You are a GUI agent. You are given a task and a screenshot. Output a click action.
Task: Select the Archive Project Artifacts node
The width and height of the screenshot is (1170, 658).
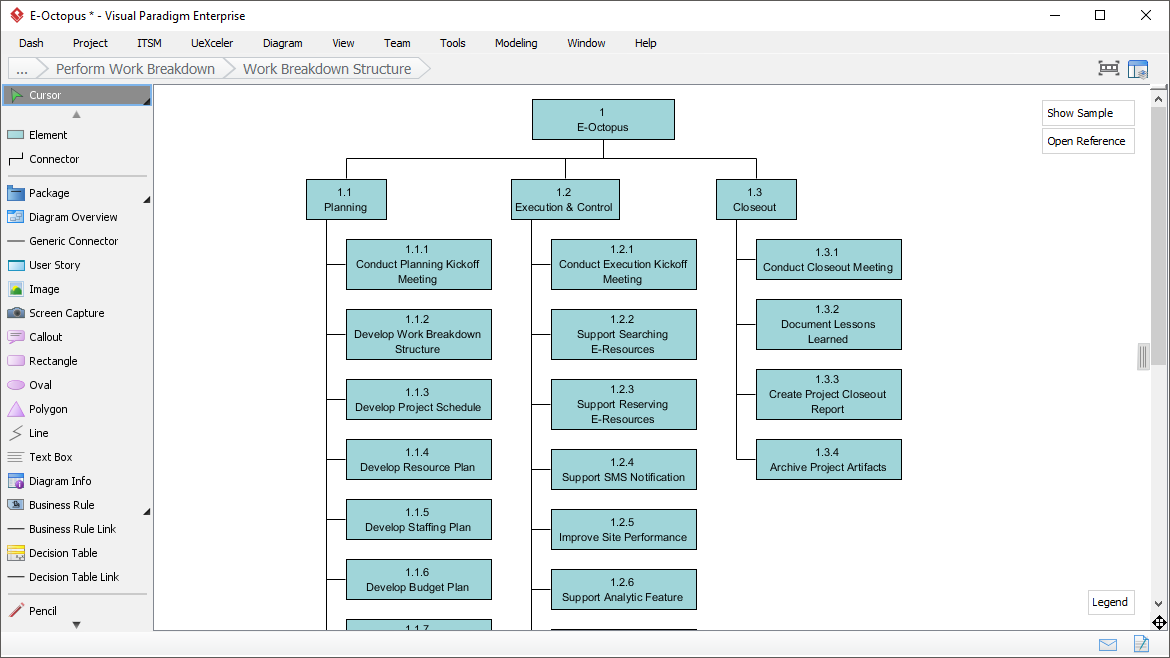tap(828, 460)
